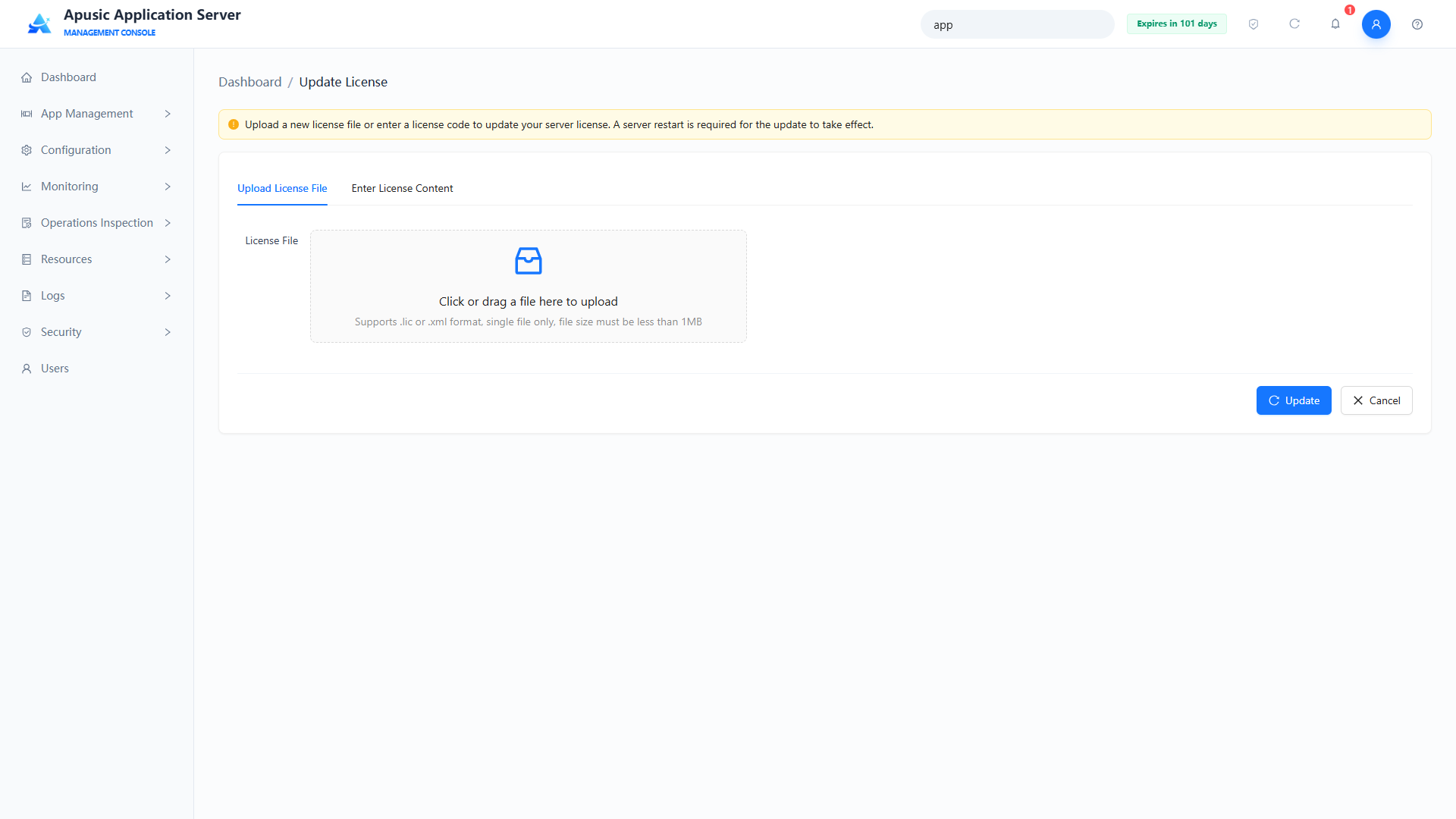This screenshot has height=819, width=1456.
Task: Click the Update button
Action: click(x=1294, y=400)
